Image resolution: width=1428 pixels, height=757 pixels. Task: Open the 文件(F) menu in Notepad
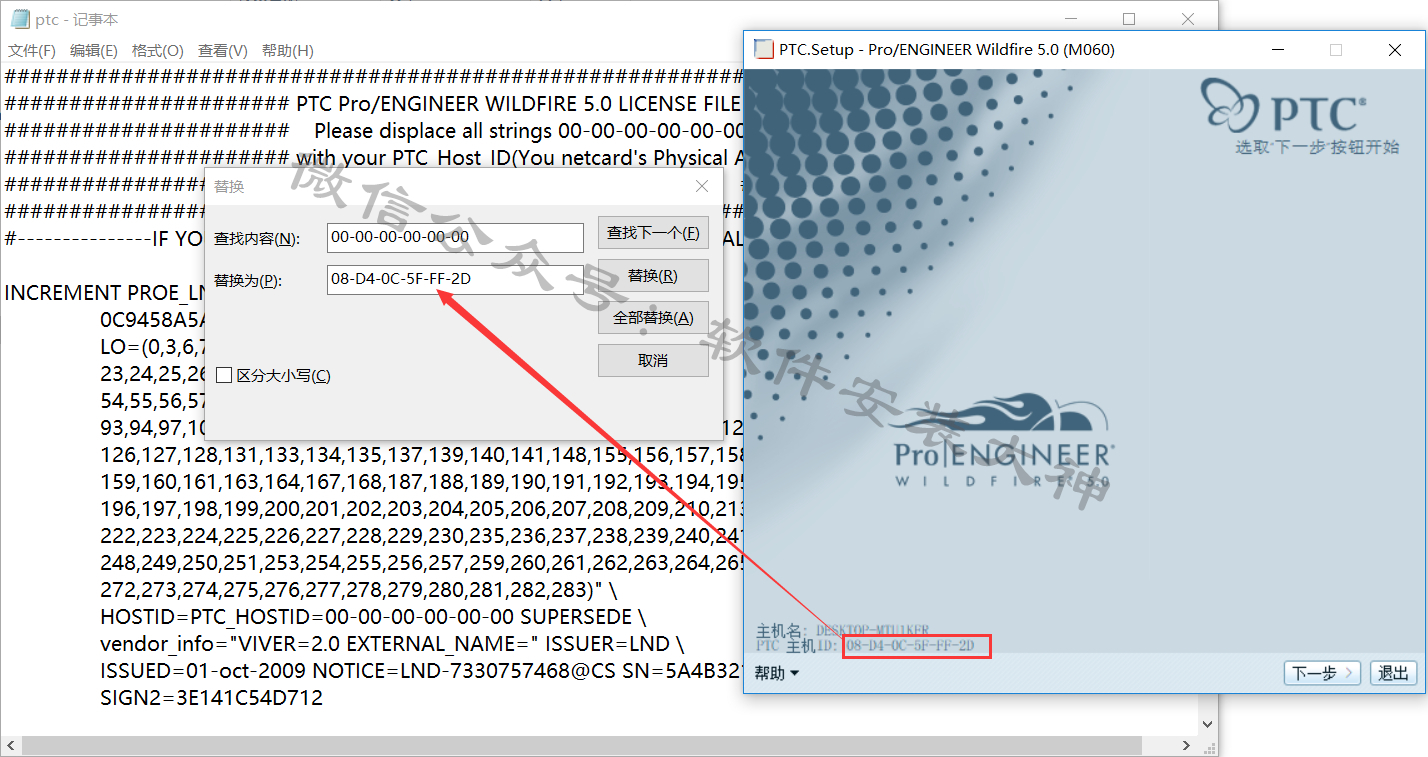32,50
